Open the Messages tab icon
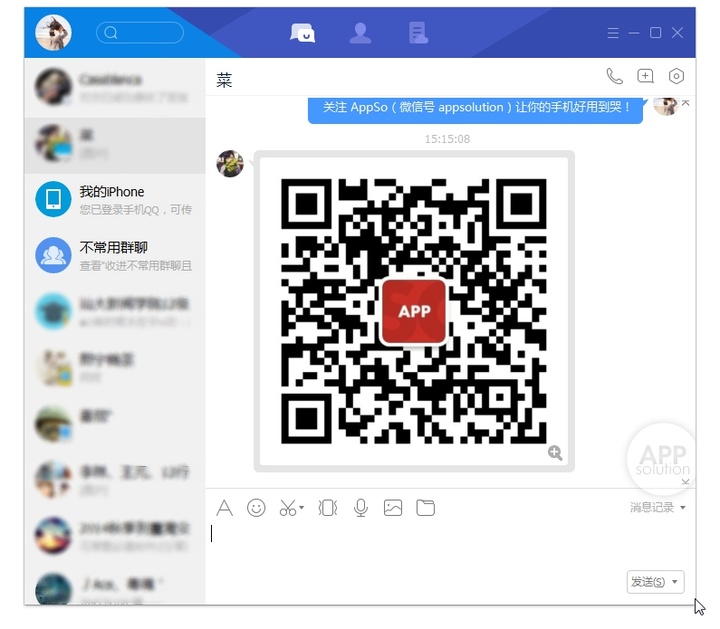This screenshot has height=629, width=720. pyautogui.click(x=303, y=33)
